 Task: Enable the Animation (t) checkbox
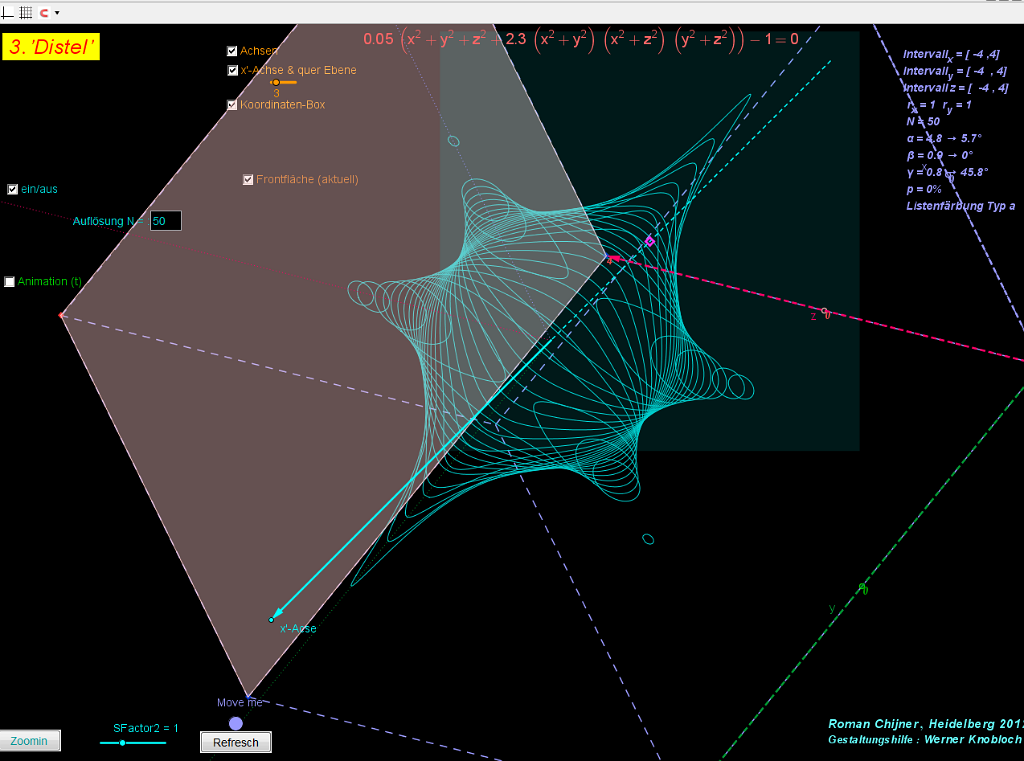[x=10, y=282]
